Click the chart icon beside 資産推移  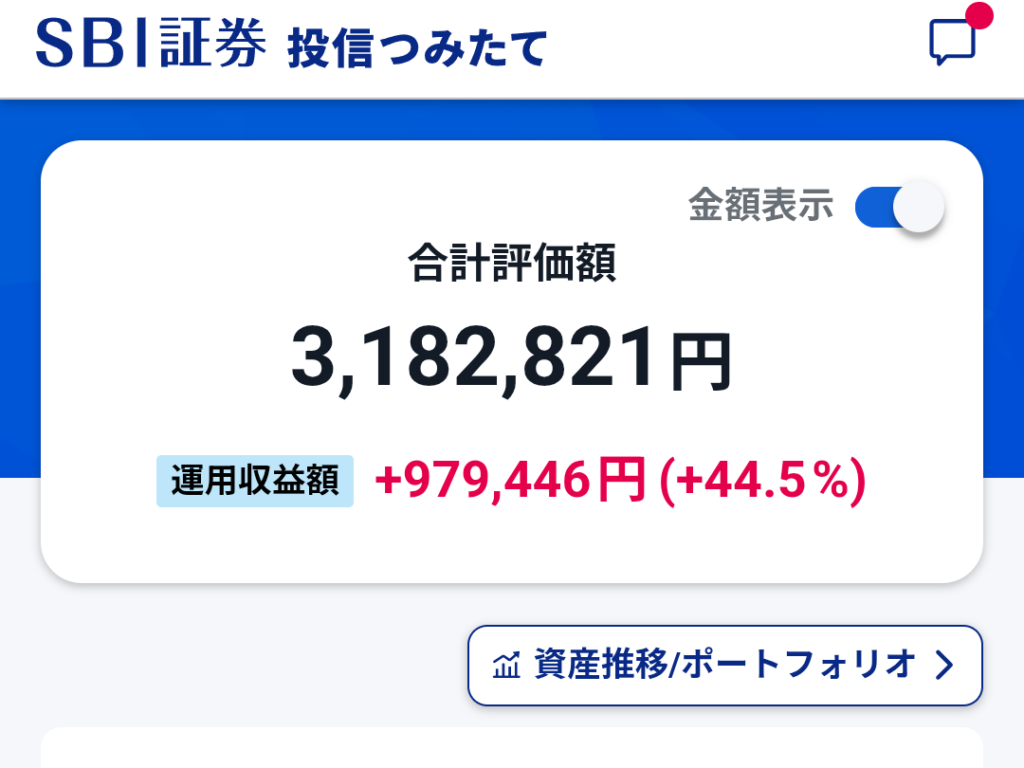click(507, 665)
